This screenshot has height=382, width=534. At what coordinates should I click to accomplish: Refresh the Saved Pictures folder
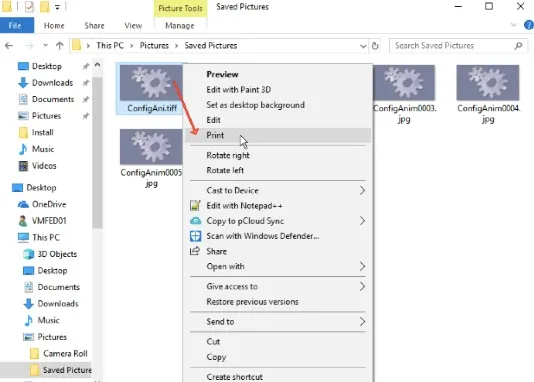(375, 46)
